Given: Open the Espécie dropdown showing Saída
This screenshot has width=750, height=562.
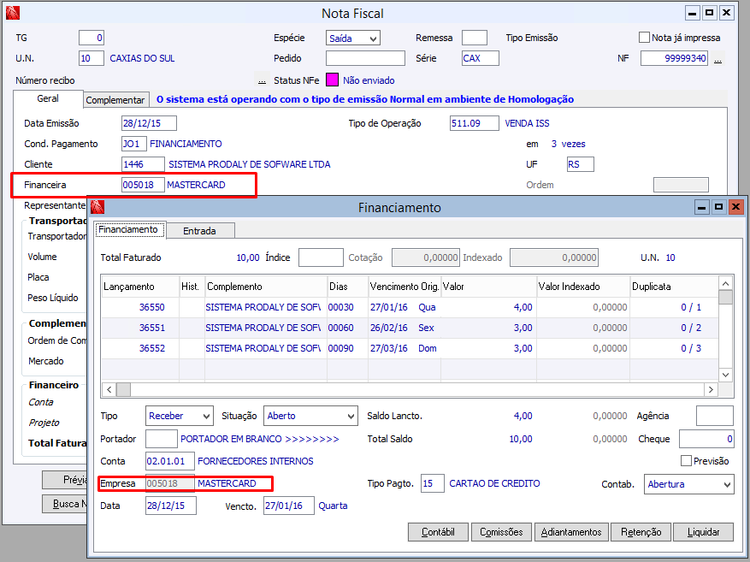Looking at the screenshot, I should coord(371,38).
